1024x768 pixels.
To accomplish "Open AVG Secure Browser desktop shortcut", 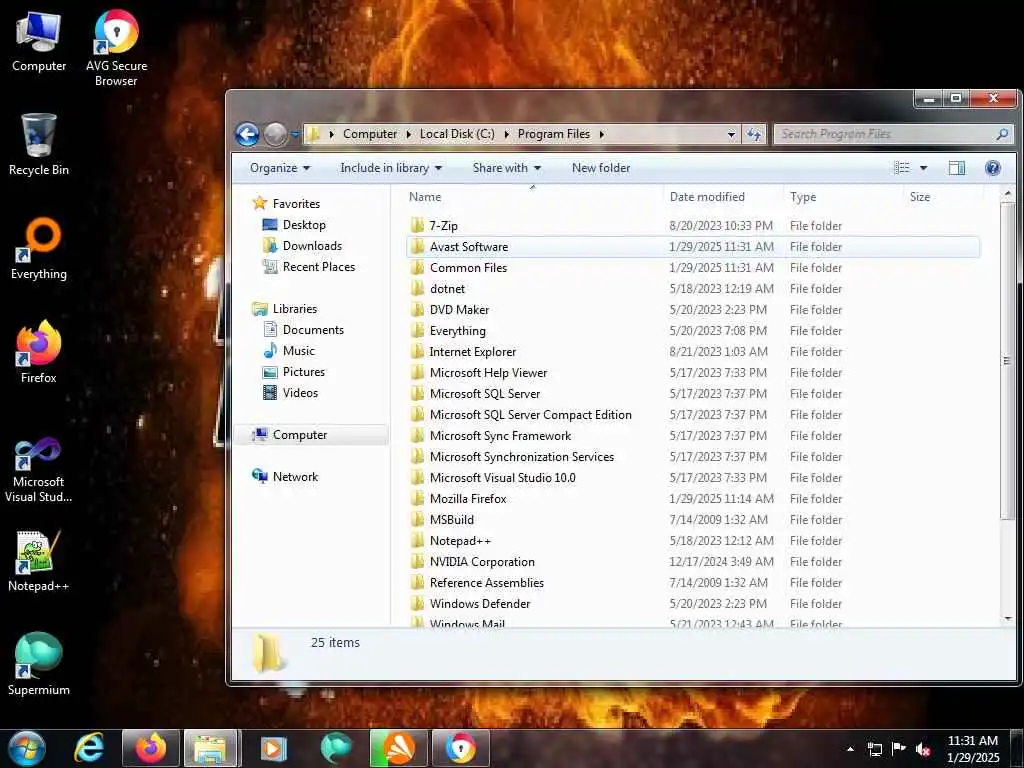I will [116, 47].
